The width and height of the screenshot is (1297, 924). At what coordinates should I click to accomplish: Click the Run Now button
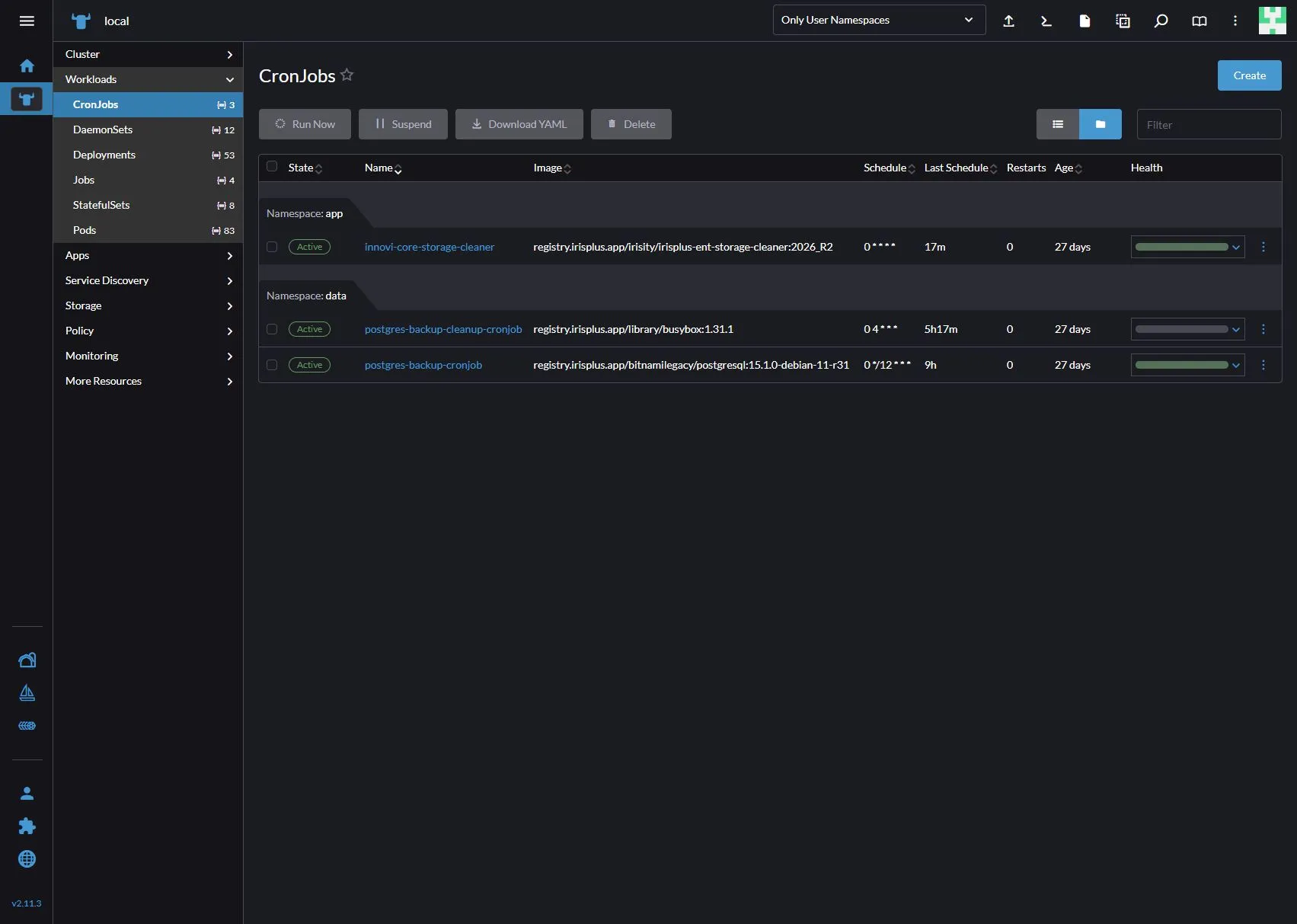point(305,124)
